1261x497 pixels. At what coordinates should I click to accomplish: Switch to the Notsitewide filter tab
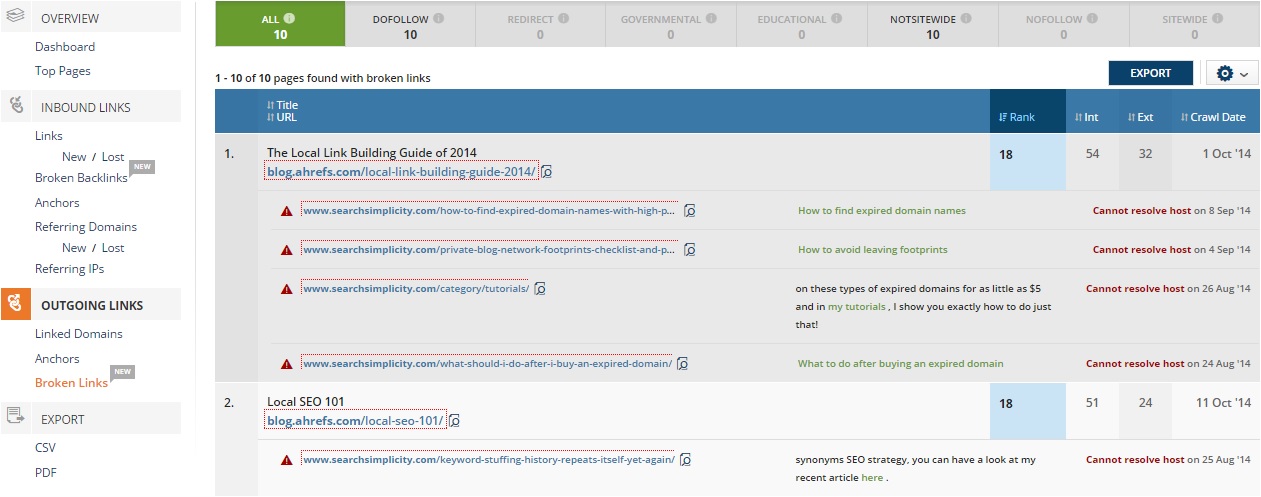point(932,25)
